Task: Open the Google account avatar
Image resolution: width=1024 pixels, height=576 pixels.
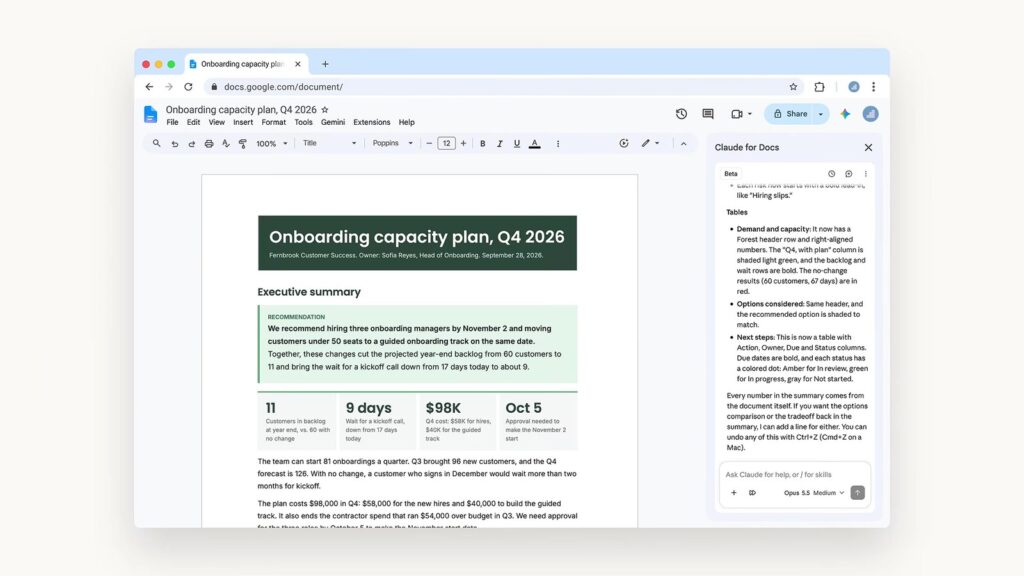Action: 870,114
